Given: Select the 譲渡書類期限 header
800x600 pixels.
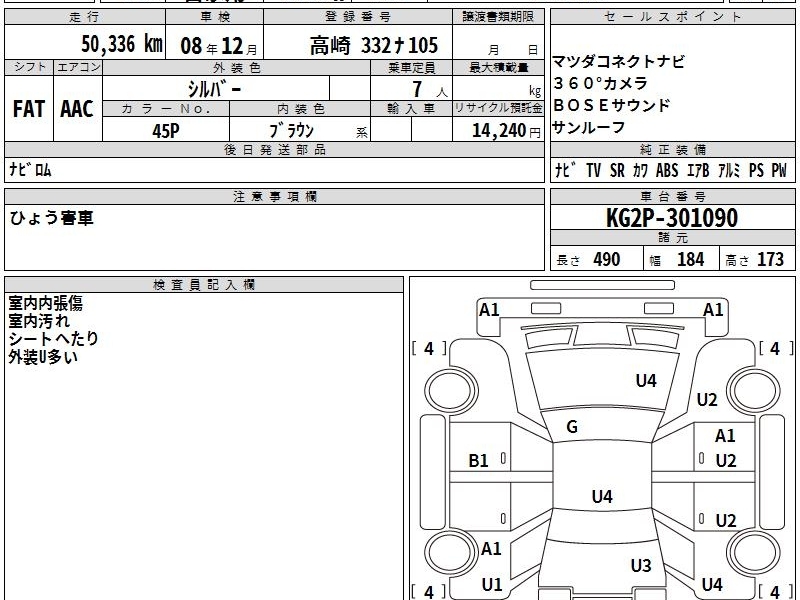Looking at the screenshot, I should pyautogui.click(x=498, y=17).
